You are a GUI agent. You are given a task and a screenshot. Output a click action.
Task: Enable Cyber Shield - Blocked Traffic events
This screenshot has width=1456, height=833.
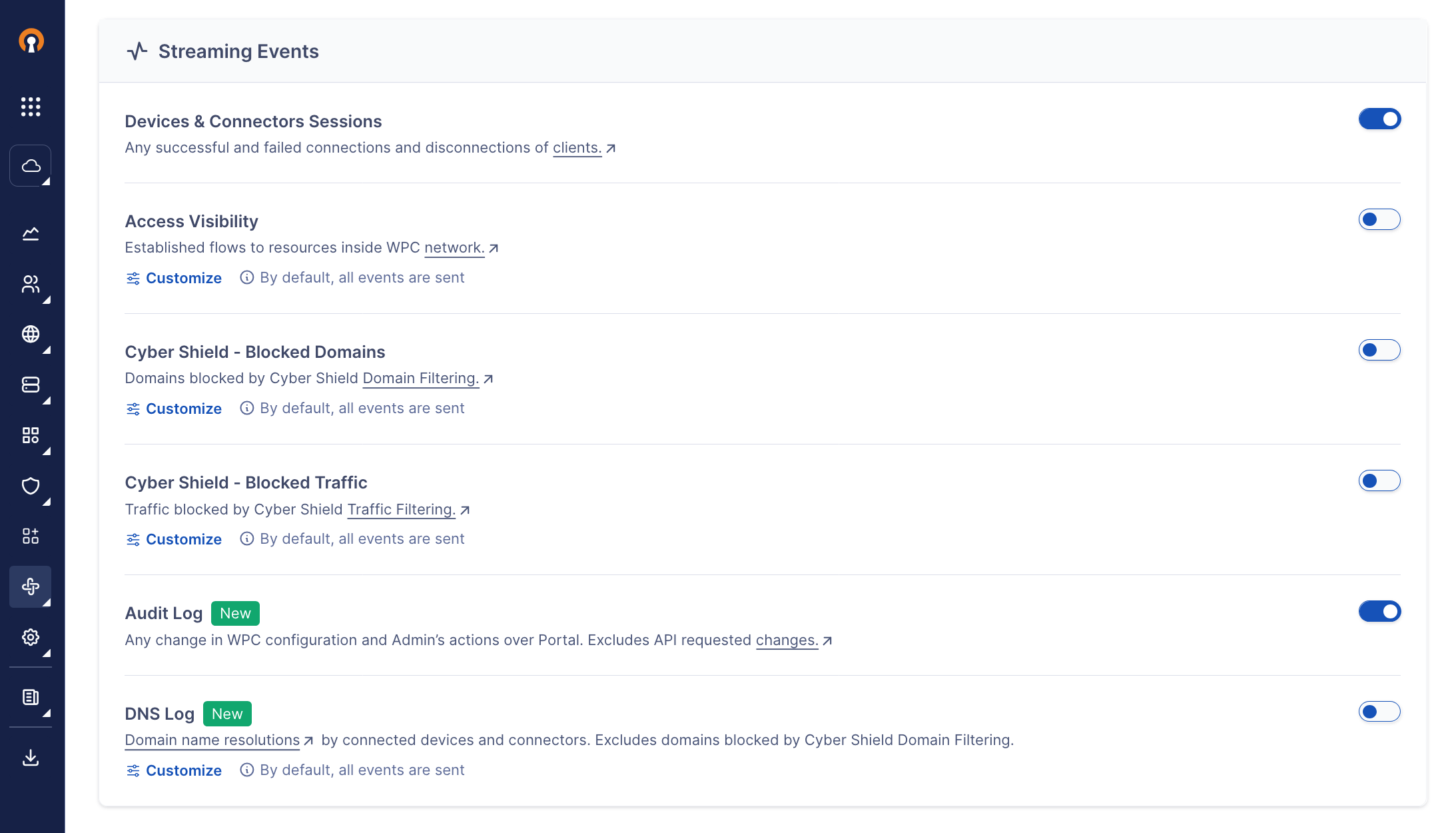coord(1379,480)
